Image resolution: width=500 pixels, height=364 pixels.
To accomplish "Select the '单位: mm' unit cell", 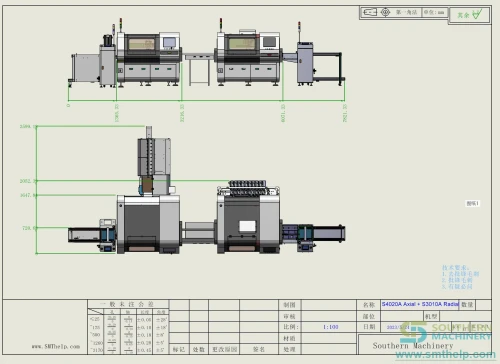I will coord(434,12).
